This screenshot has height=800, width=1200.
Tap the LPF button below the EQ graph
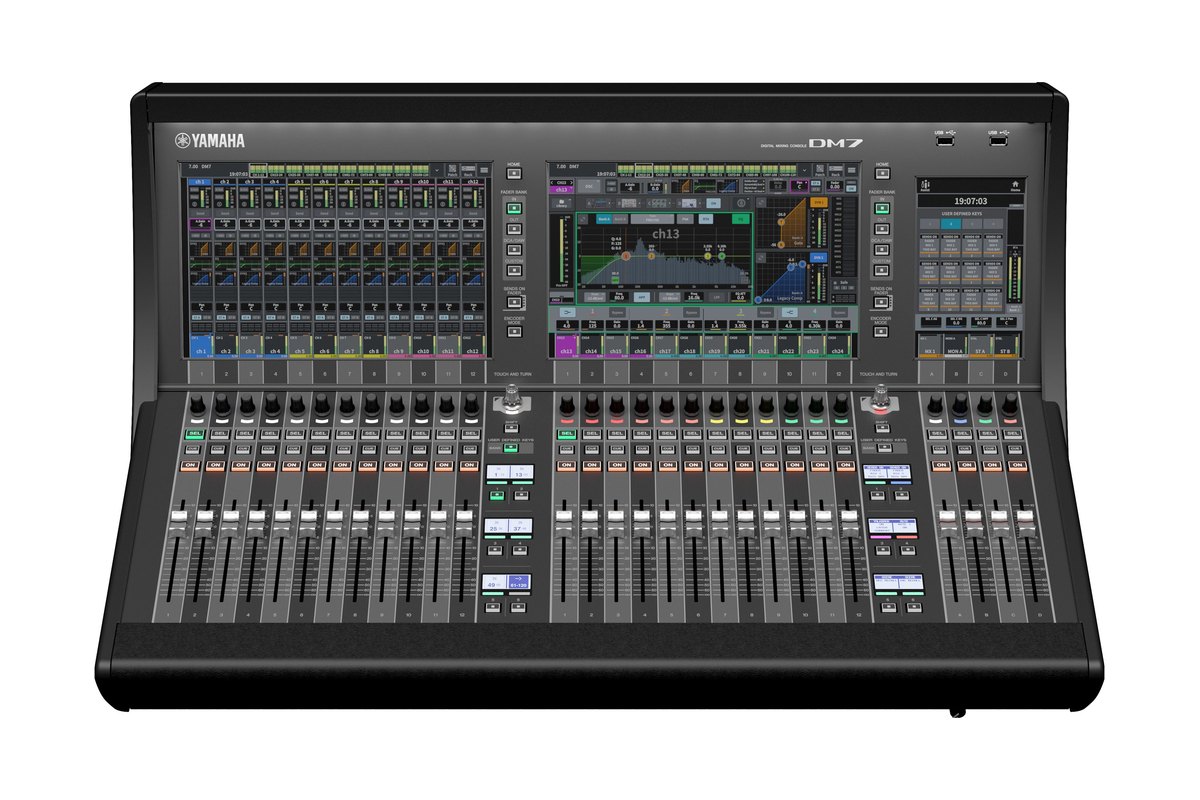tap(717, 297)
